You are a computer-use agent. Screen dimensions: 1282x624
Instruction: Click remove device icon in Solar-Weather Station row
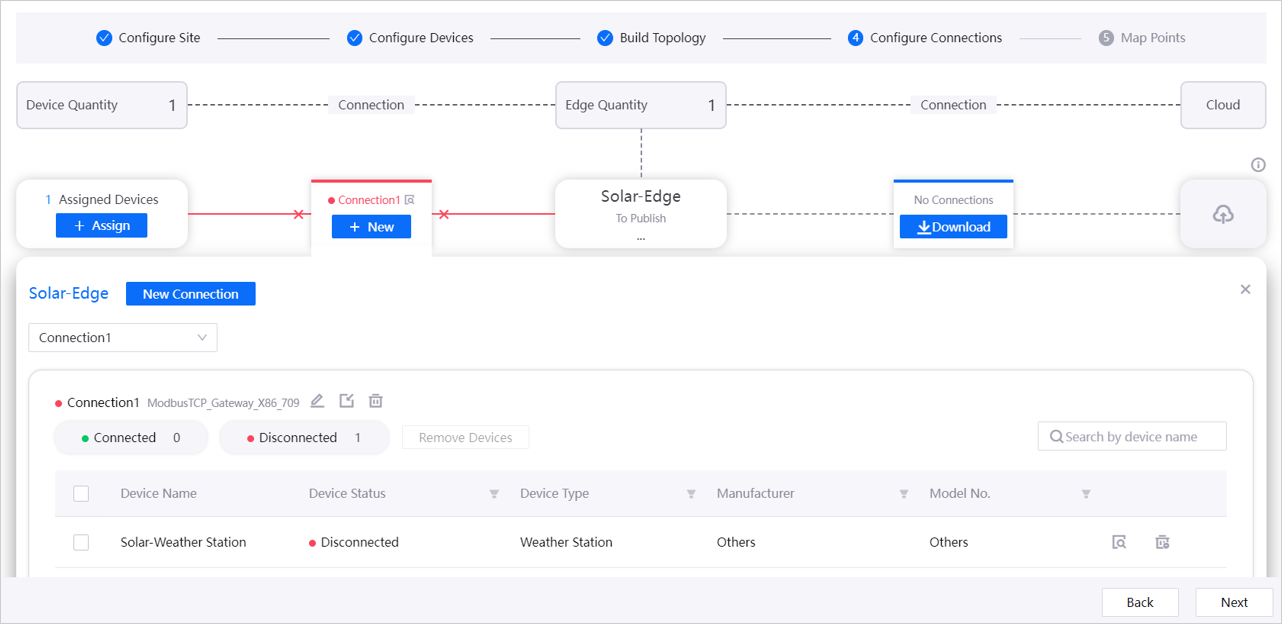point(1162,542)
